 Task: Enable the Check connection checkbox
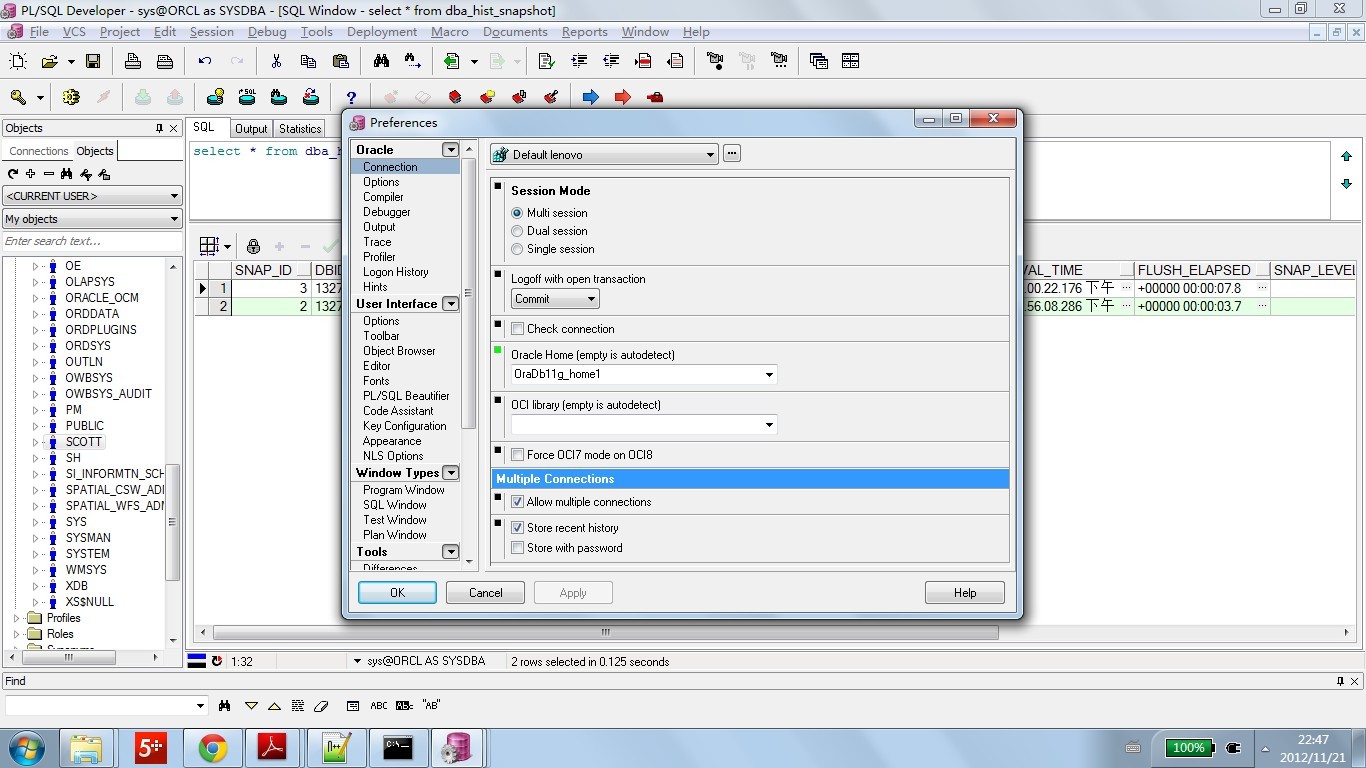pyautogui.click(x=518, y=329)
